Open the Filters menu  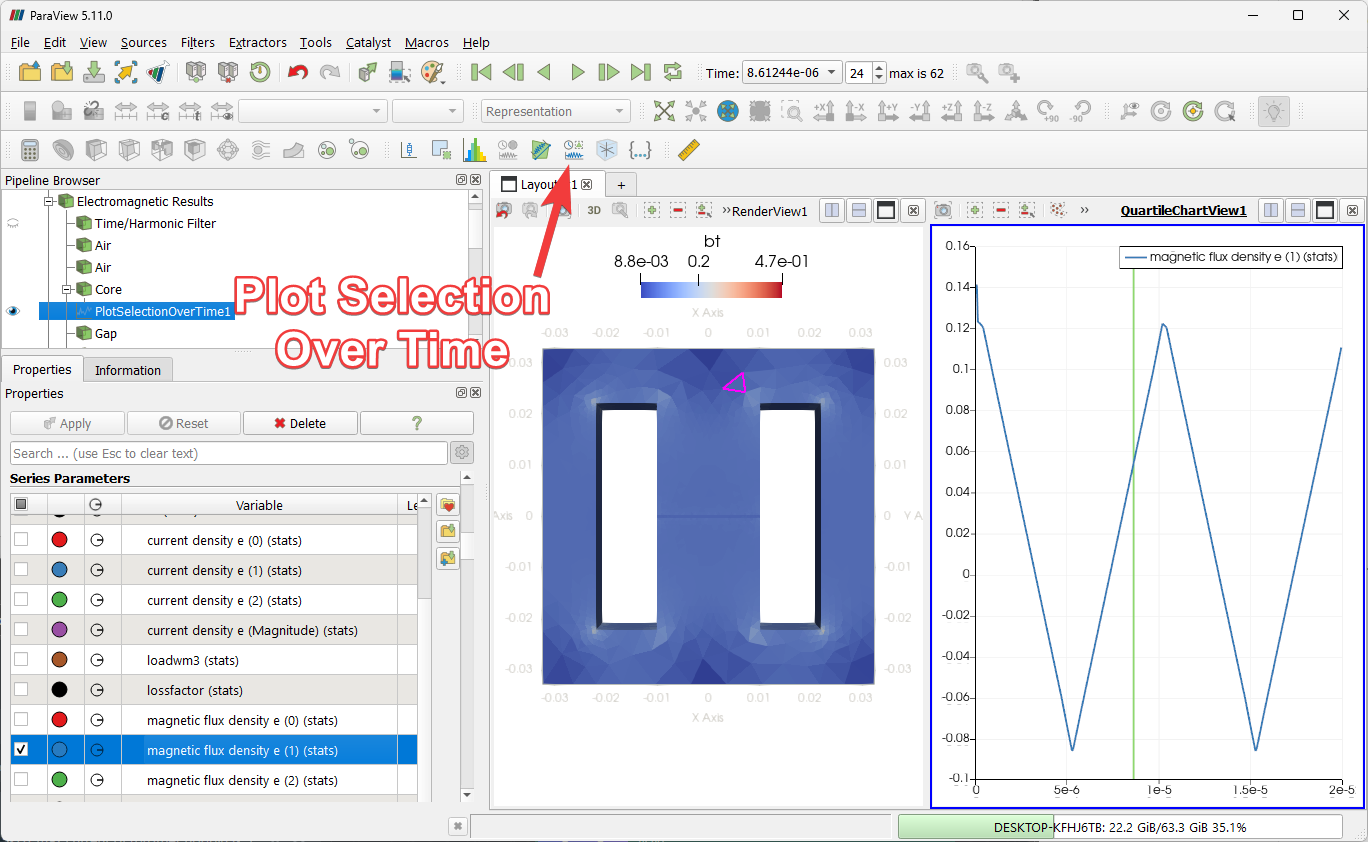click(x=198, y=42)
